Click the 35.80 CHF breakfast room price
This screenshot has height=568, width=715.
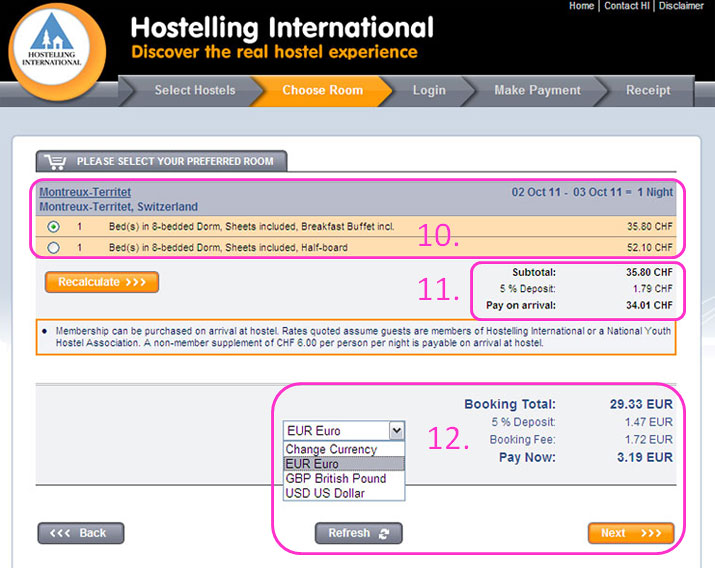point(649,227)
